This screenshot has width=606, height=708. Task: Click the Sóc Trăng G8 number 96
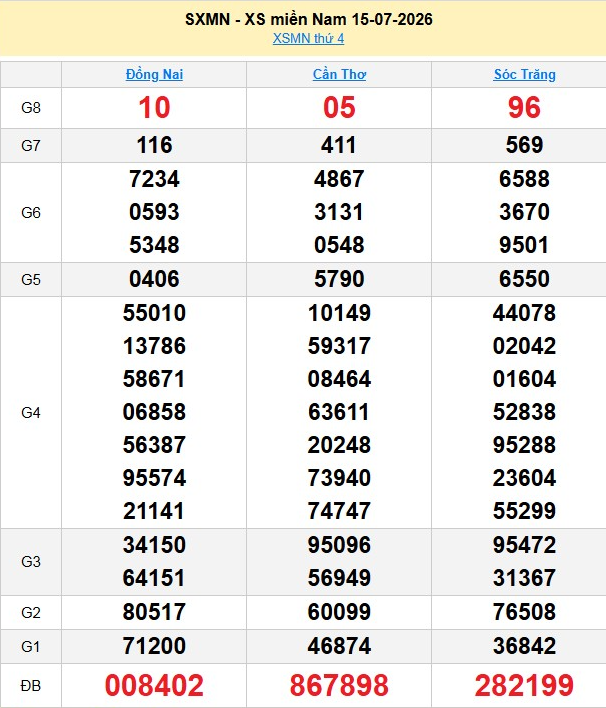point(524,108)
